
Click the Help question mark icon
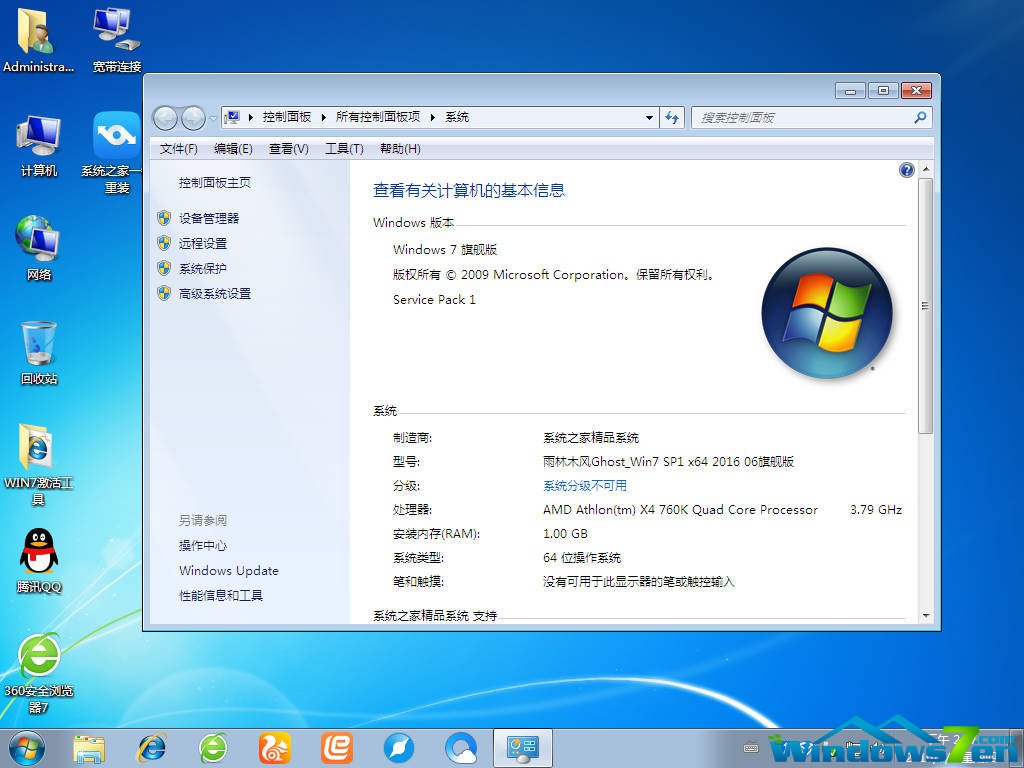coord(906,170)
